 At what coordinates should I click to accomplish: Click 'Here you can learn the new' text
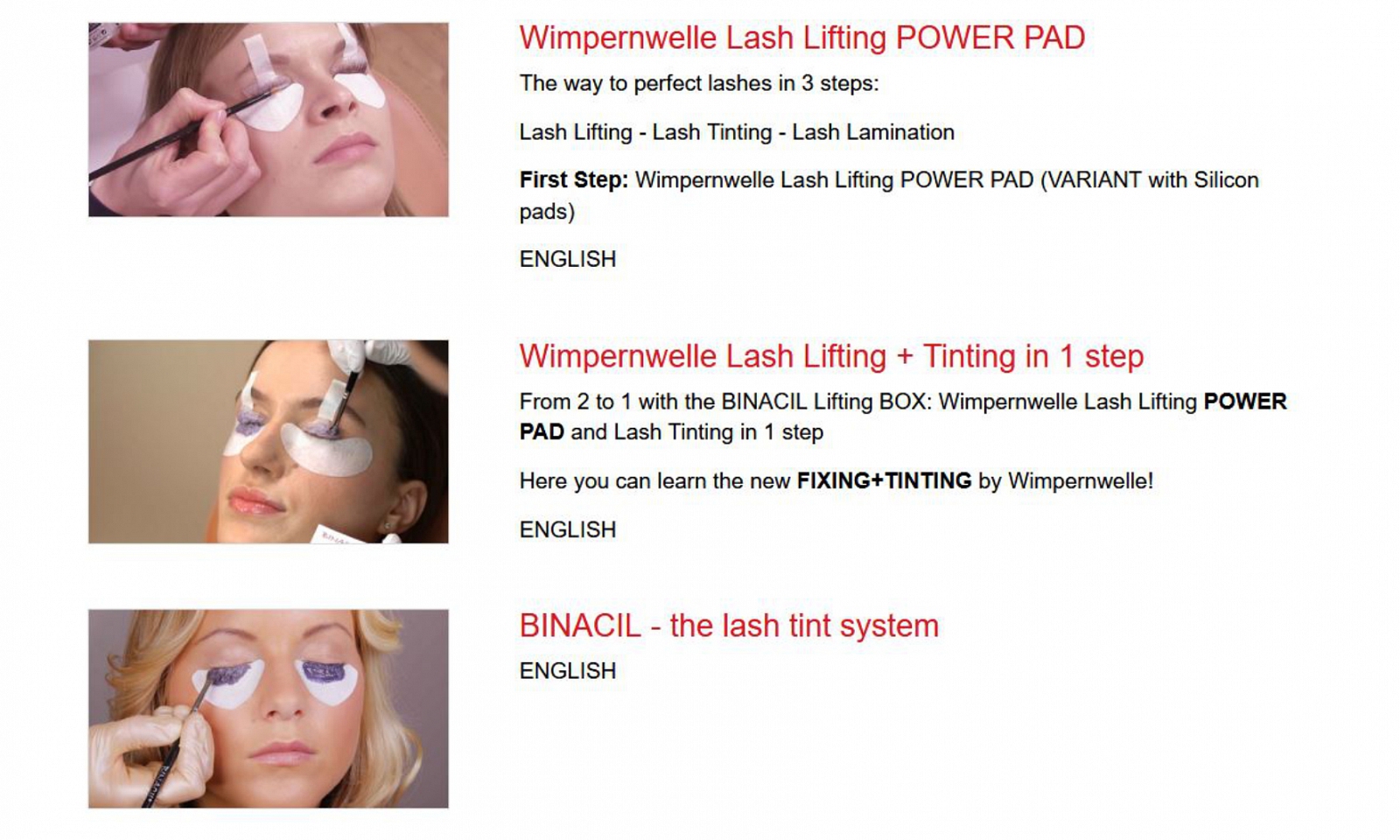tap(654, 480)
